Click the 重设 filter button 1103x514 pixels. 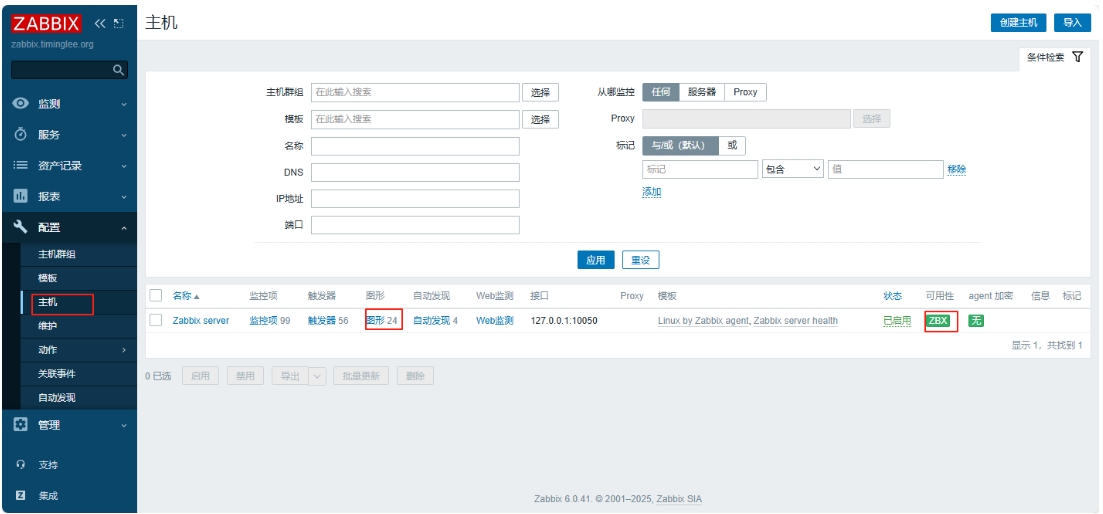[x=641, y=260]
